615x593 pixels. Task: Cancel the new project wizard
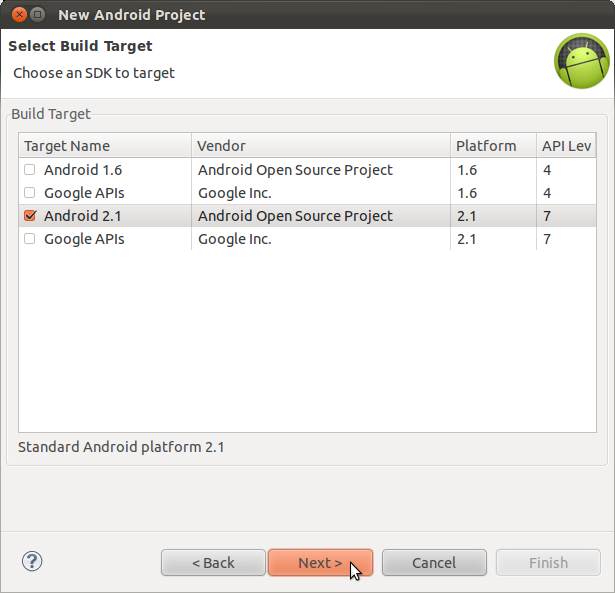tap(434, 563)
